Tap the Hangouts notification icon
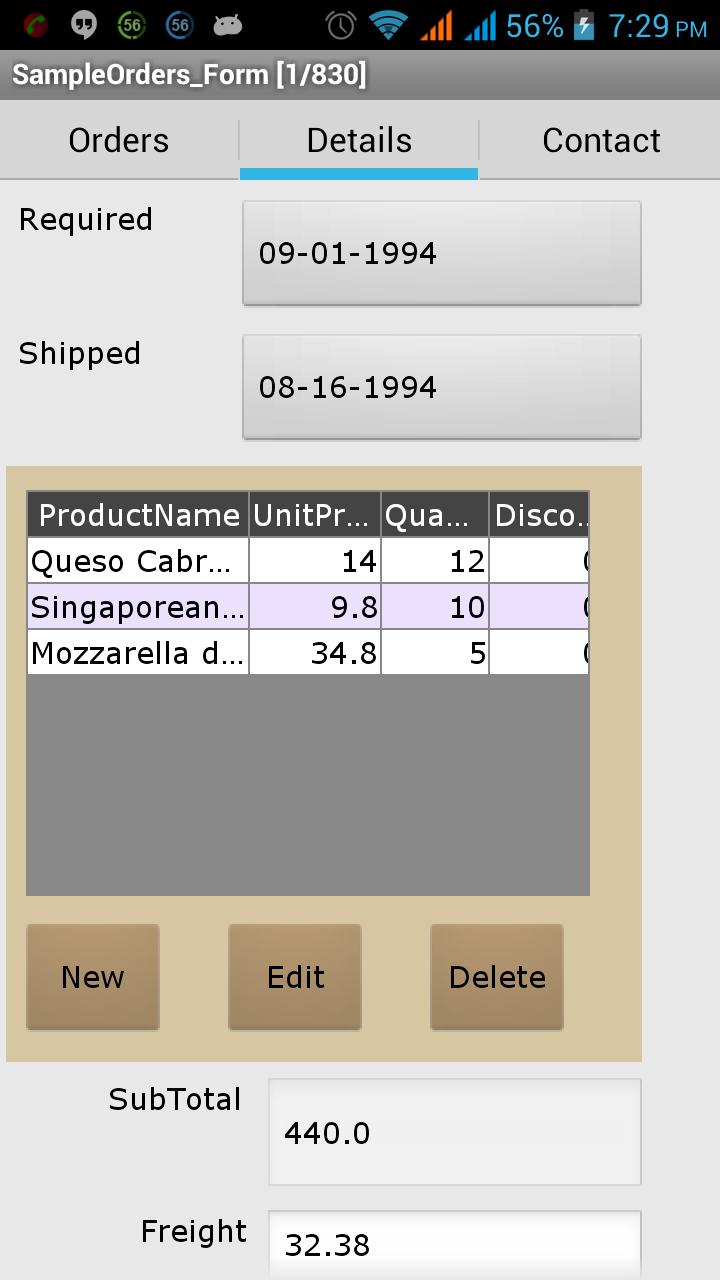The width and height of the screenshot is (720, 1280). (84, 25)
